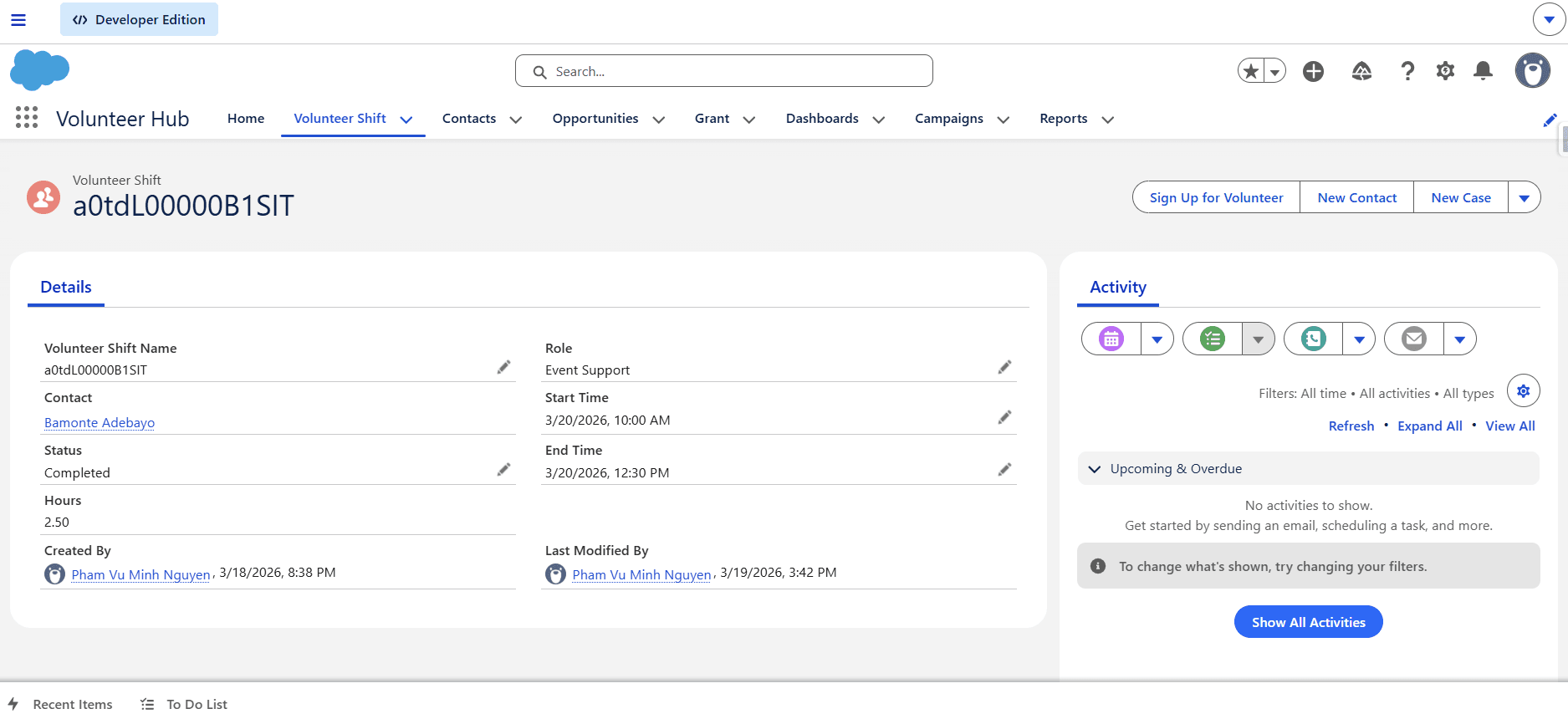Open the call actions dropdown arrow
Screen dimensions: 1568x719
pos(1359,339)
